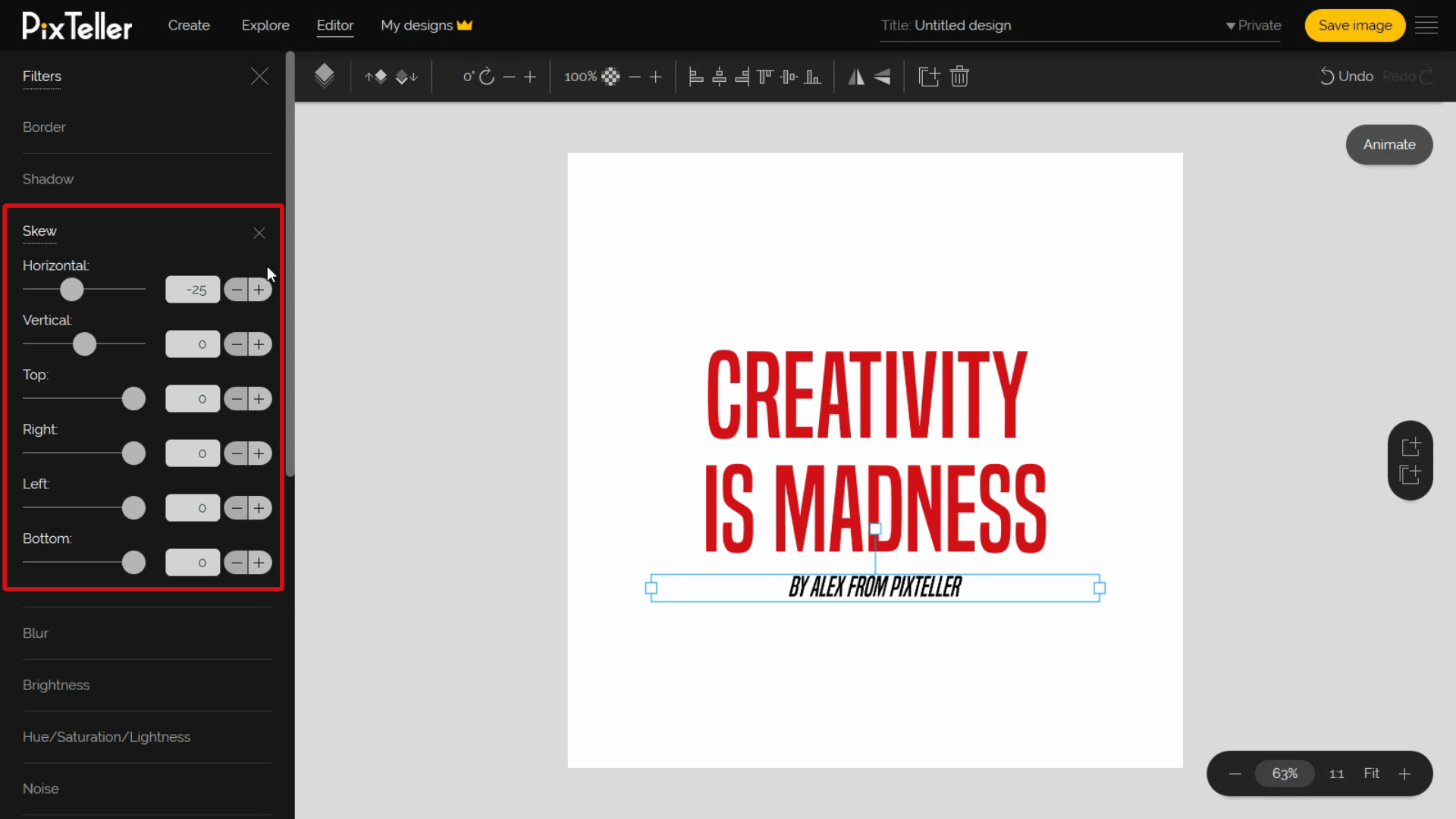Click the Top skew value field
This screenshot has width=1456, height=819.
(x=193, y=399)
